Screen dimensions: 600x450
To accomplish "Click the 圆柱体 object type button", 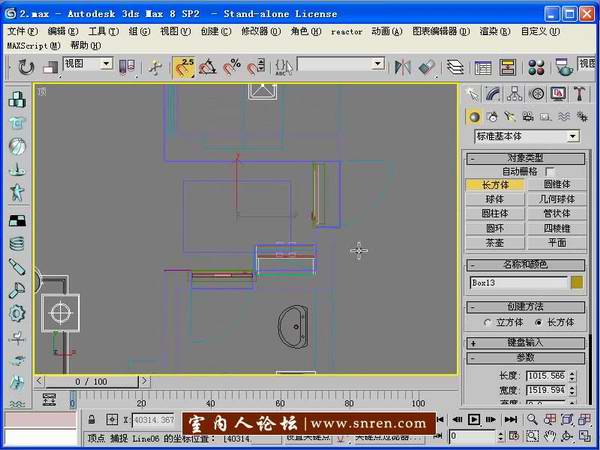I will tap(495, 214).
